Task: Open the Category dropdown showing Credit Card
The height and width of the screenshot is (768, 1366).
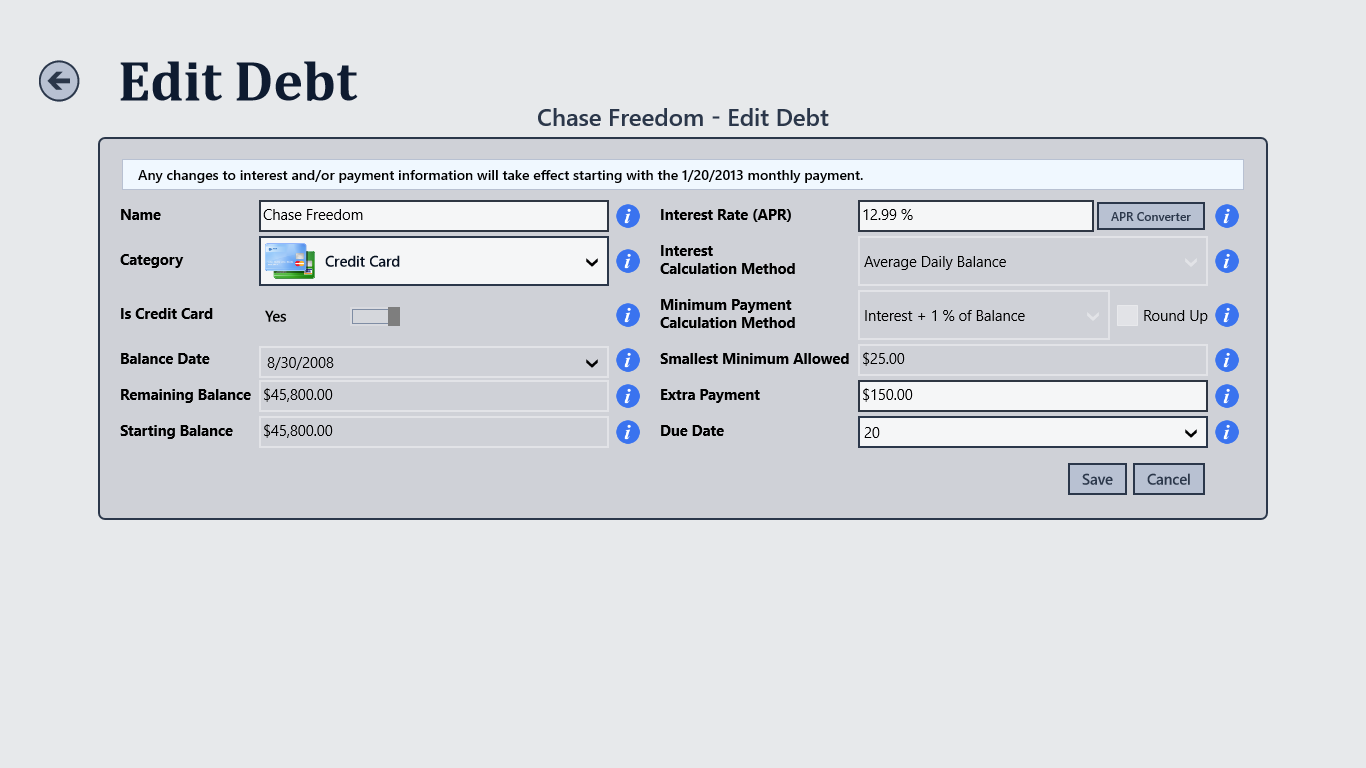Action: (433, 261)
